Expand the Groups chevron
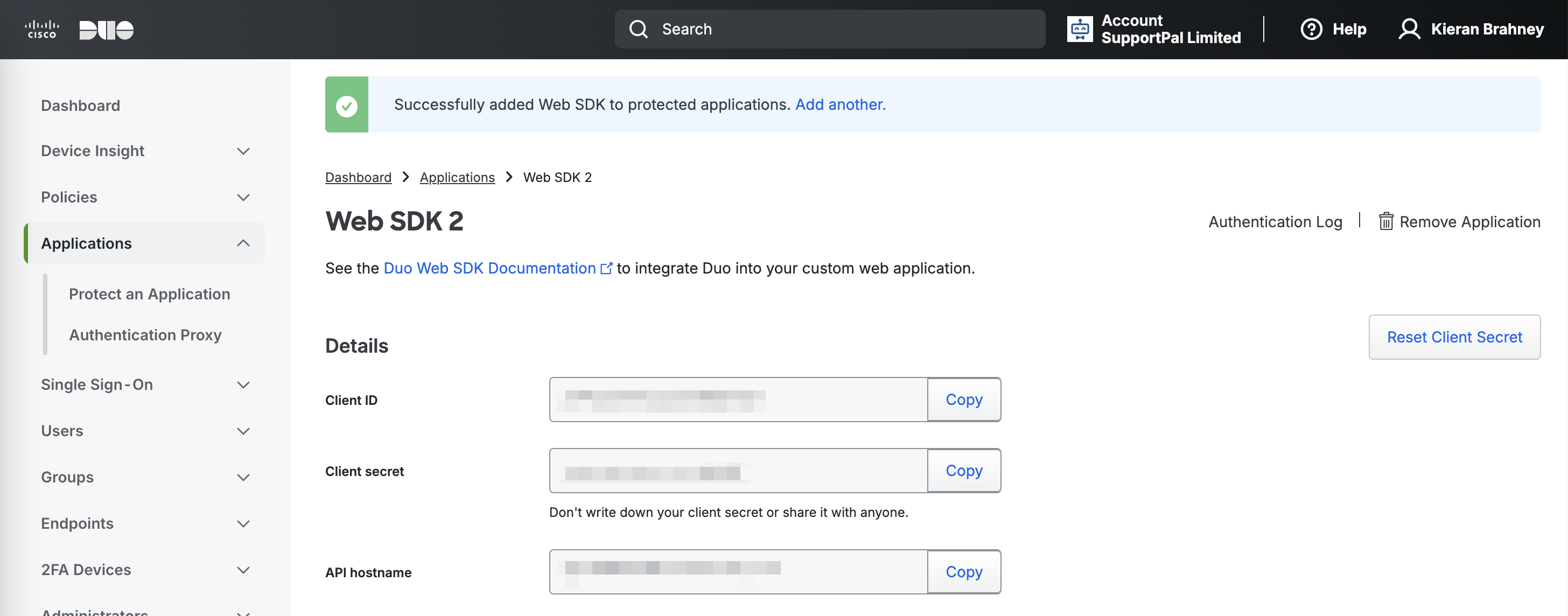Viewport: 1568px width, 616px height. pyautogui.click(x=243, y=477)
